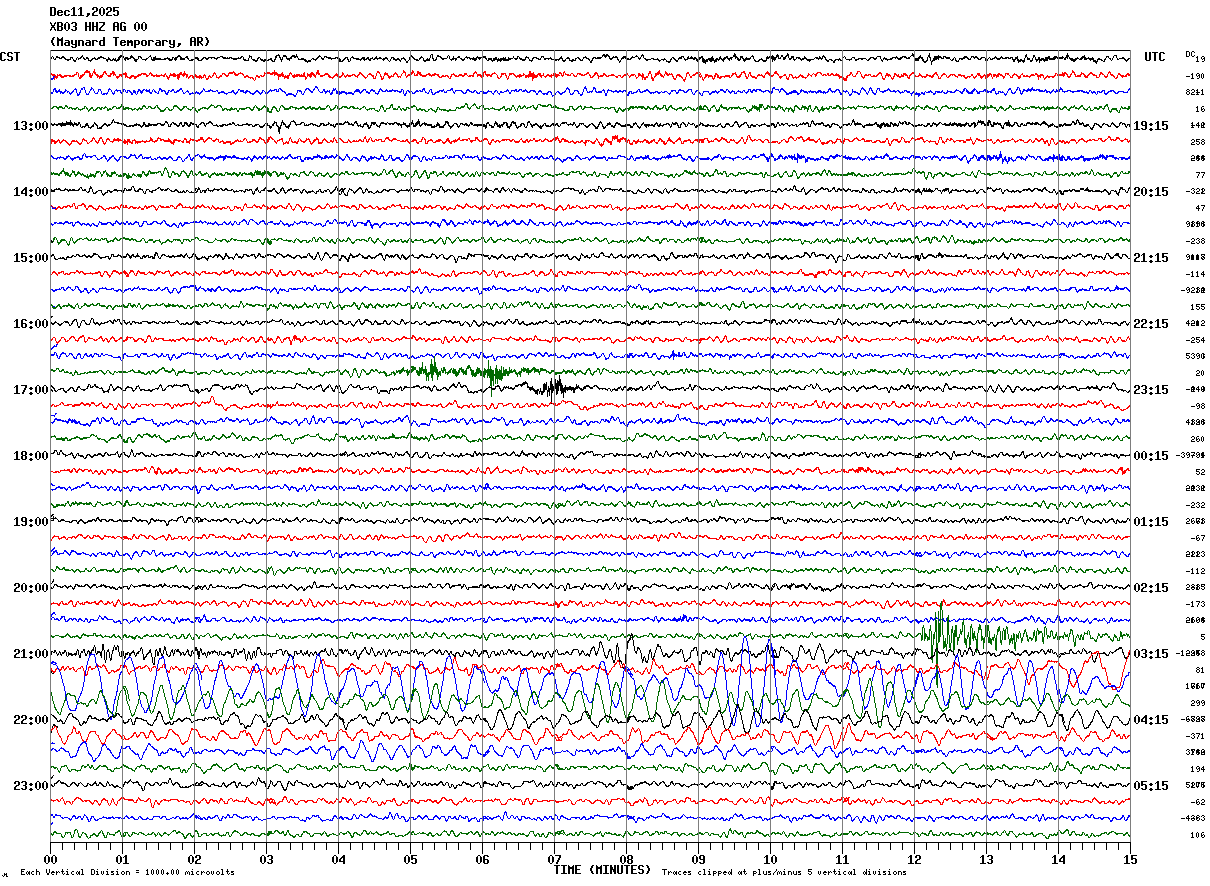Click the Dec11,2025 date header
The width and height of the screenshot is (1210, 886).
(84, 12)
